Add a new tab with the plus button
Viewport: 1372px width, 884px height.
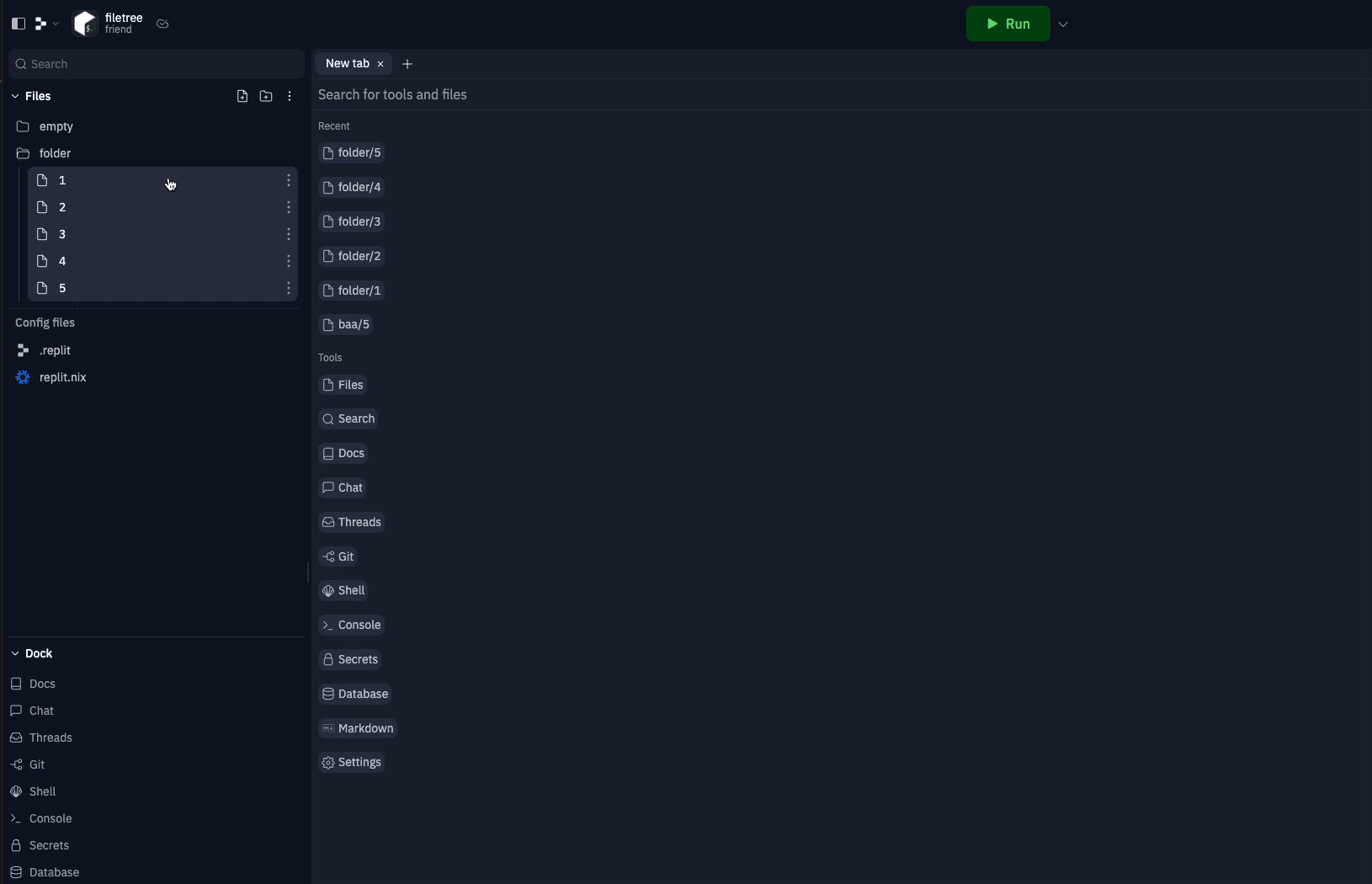(x=407, y=64)
